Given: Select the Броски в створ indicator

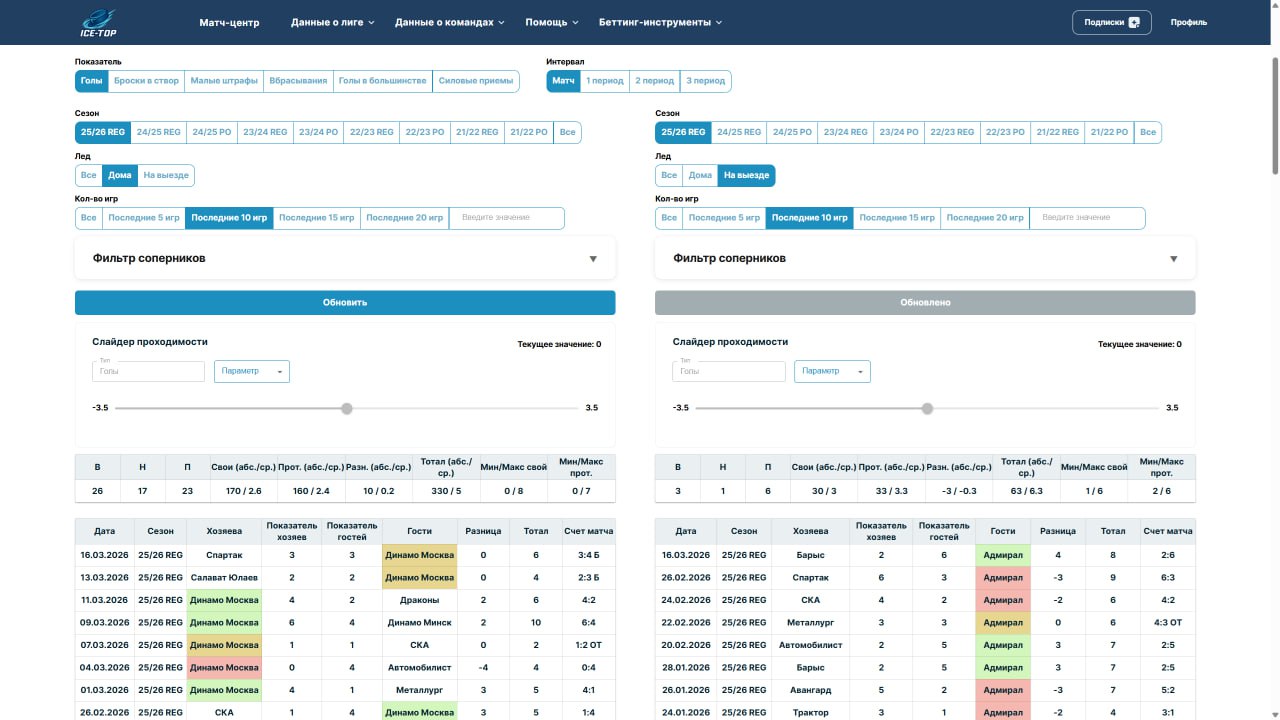Looking at the screenshot, I should [146, 81].
